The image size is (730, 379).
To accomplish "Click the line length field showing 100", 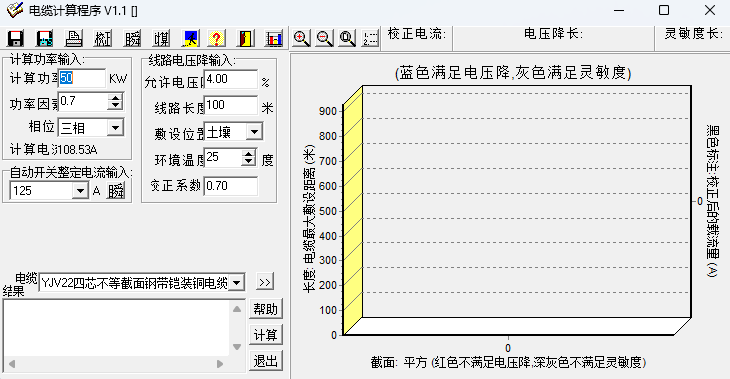I will pyautogui.click(x=231, y=106).
